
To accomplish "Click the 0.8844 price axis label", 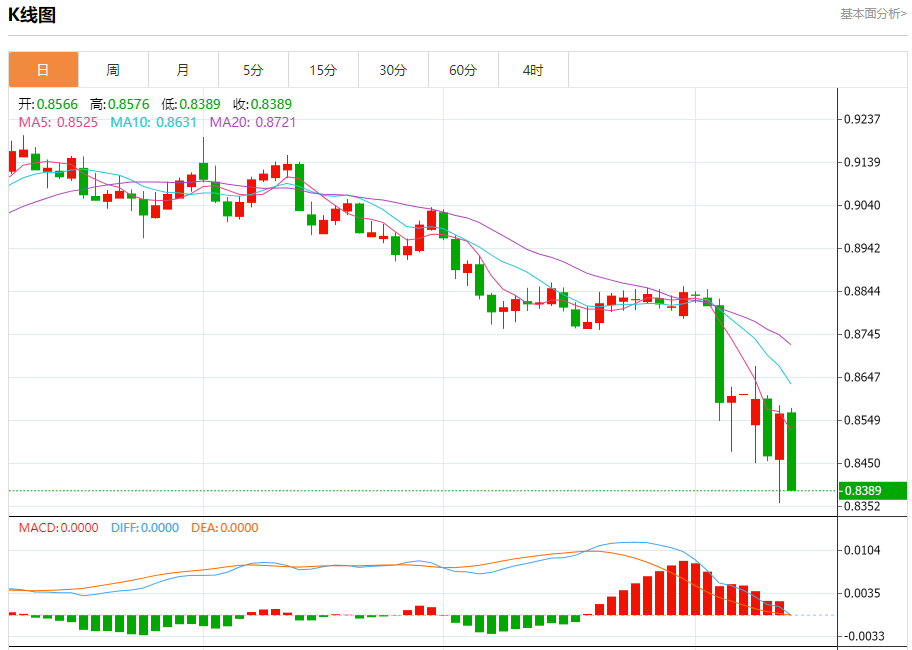I will pyautogui.click(x=862, y=291).
